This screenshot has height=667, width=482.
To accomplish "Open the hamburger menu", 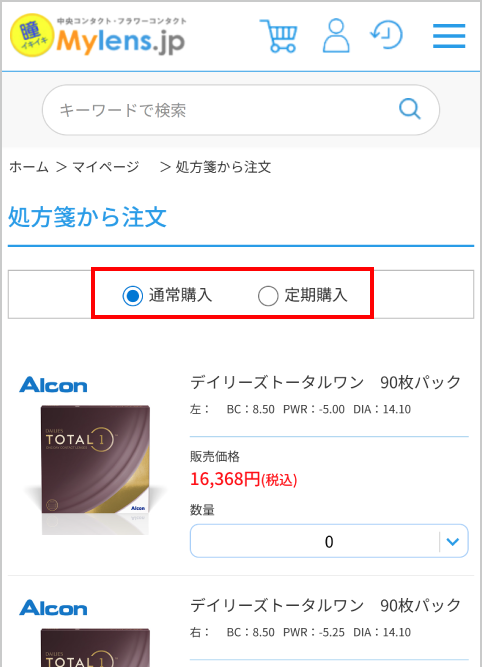I will click(449, 36).
